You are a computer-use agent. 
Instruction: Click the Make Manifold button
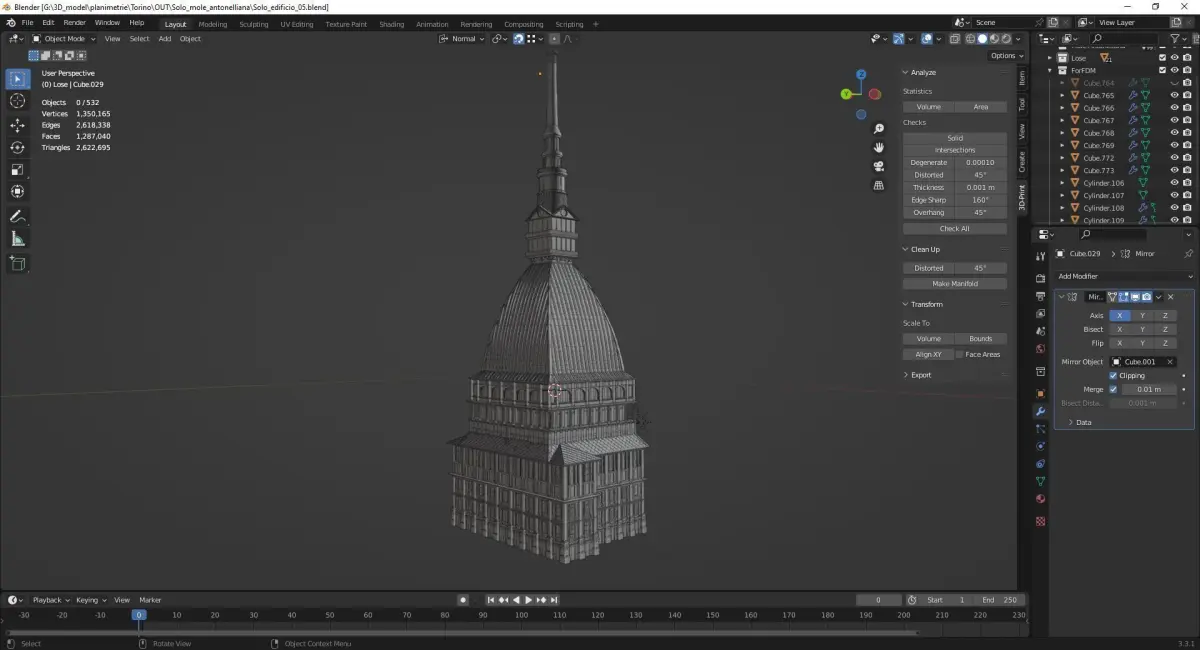click(954, 283)
